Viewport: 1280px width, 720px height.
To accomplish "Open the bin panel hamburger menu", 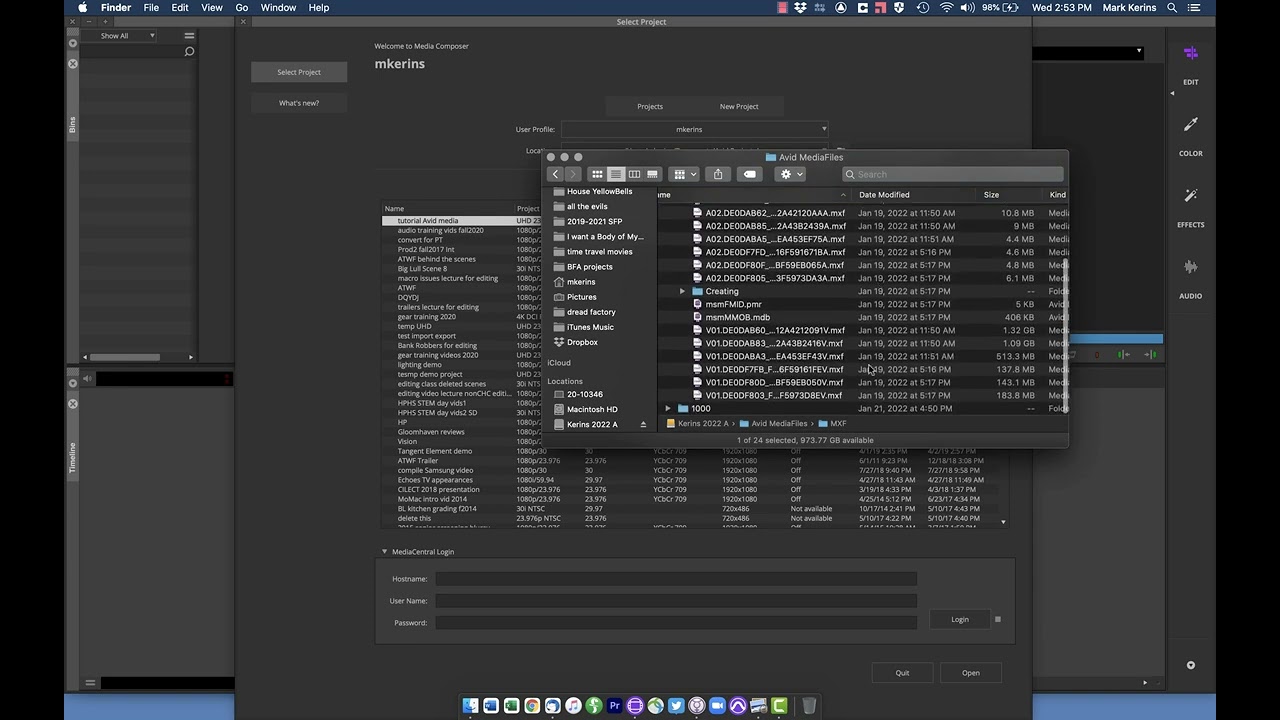I will (189, 36).
